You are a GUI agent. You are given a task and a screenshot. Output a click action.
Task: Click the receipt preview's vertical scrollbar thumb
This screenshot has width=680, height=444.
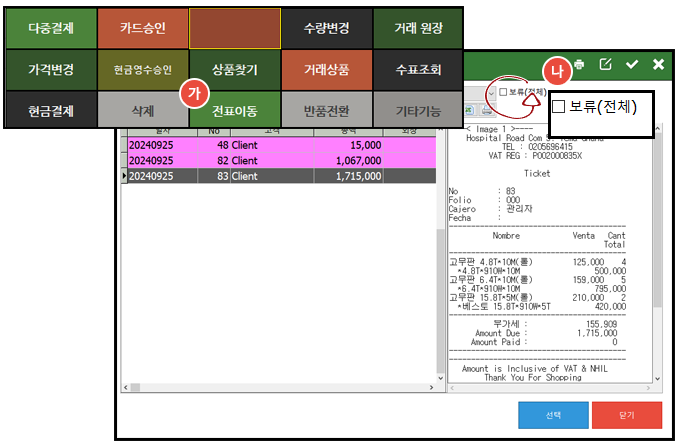(x=658, y=221)
